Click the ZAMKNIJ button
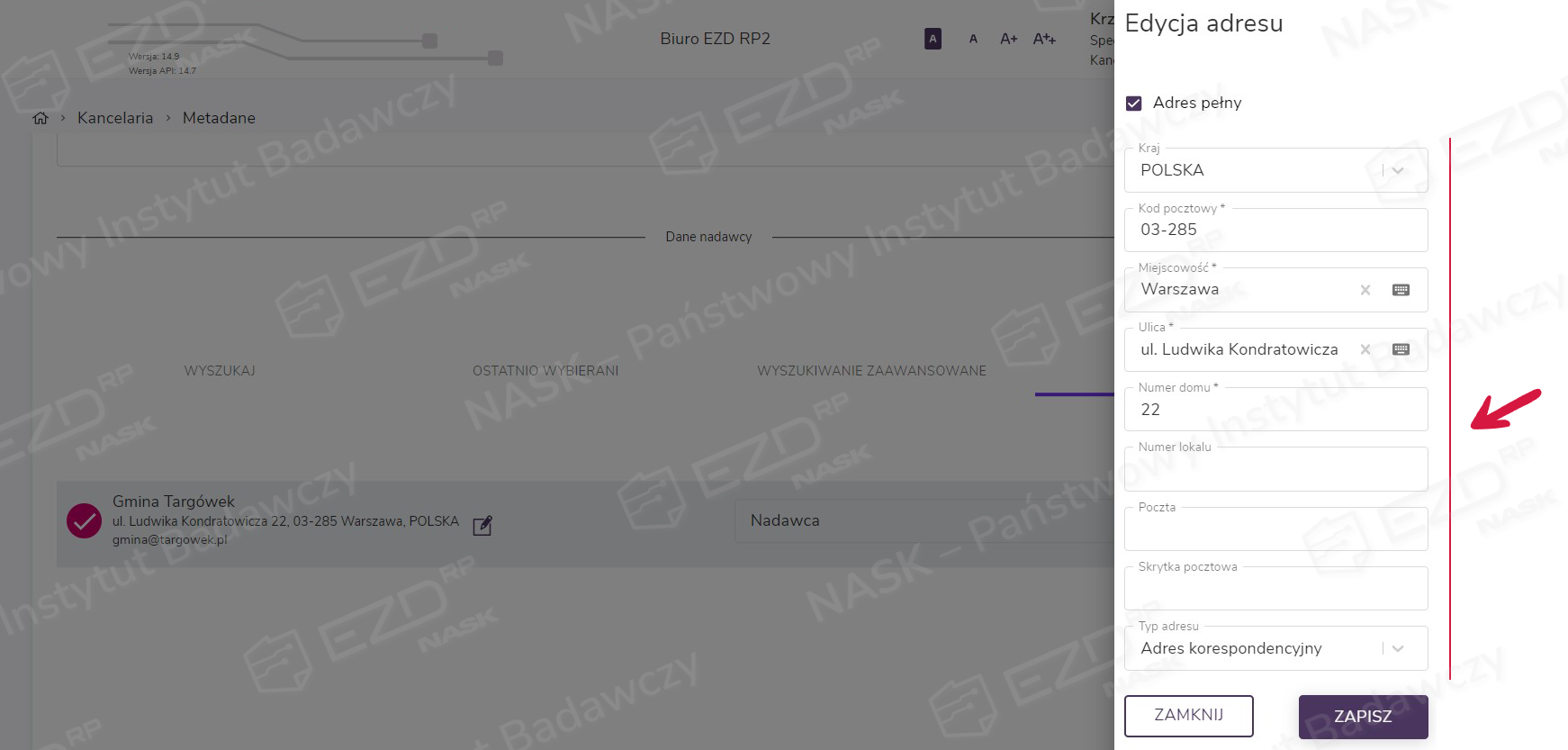Screen dimensions: 1568x750 click(1188, 715)
